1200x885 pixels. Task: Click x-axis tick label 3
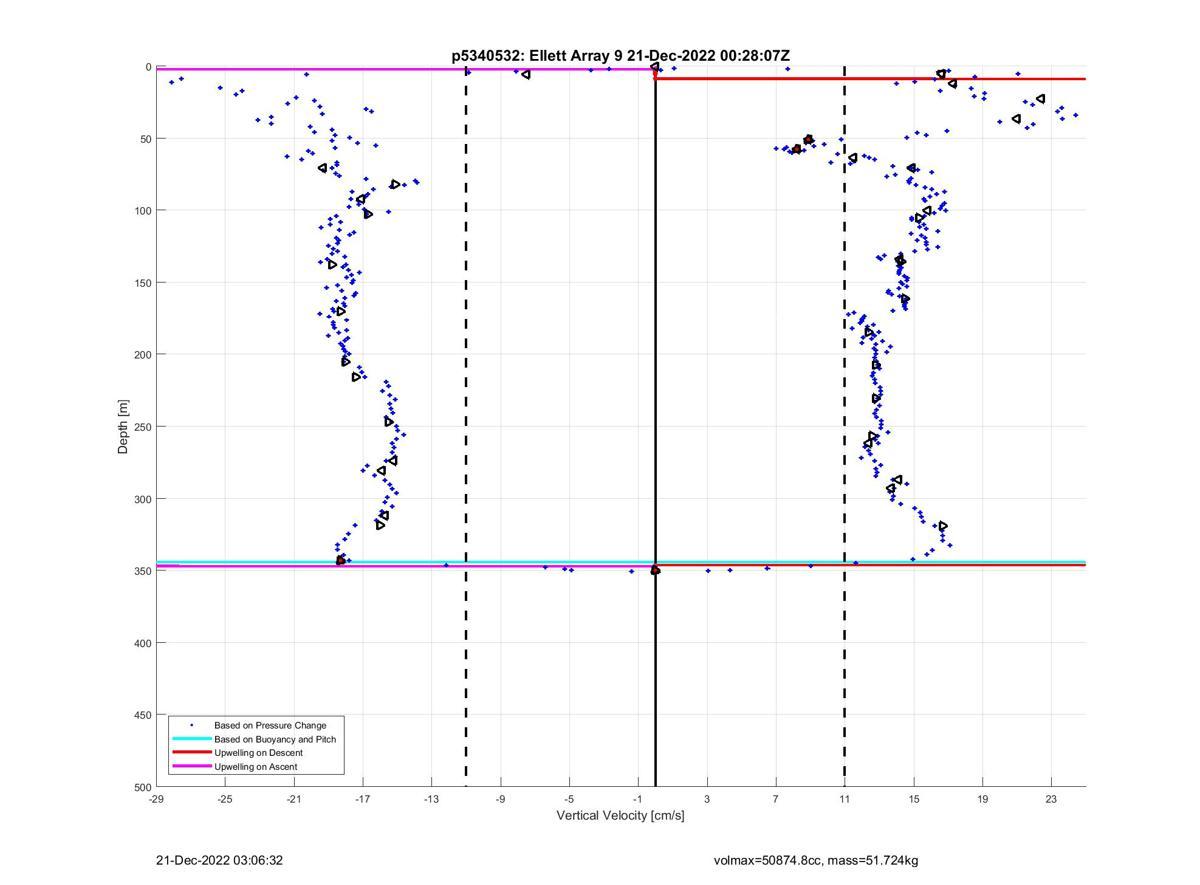707,799
